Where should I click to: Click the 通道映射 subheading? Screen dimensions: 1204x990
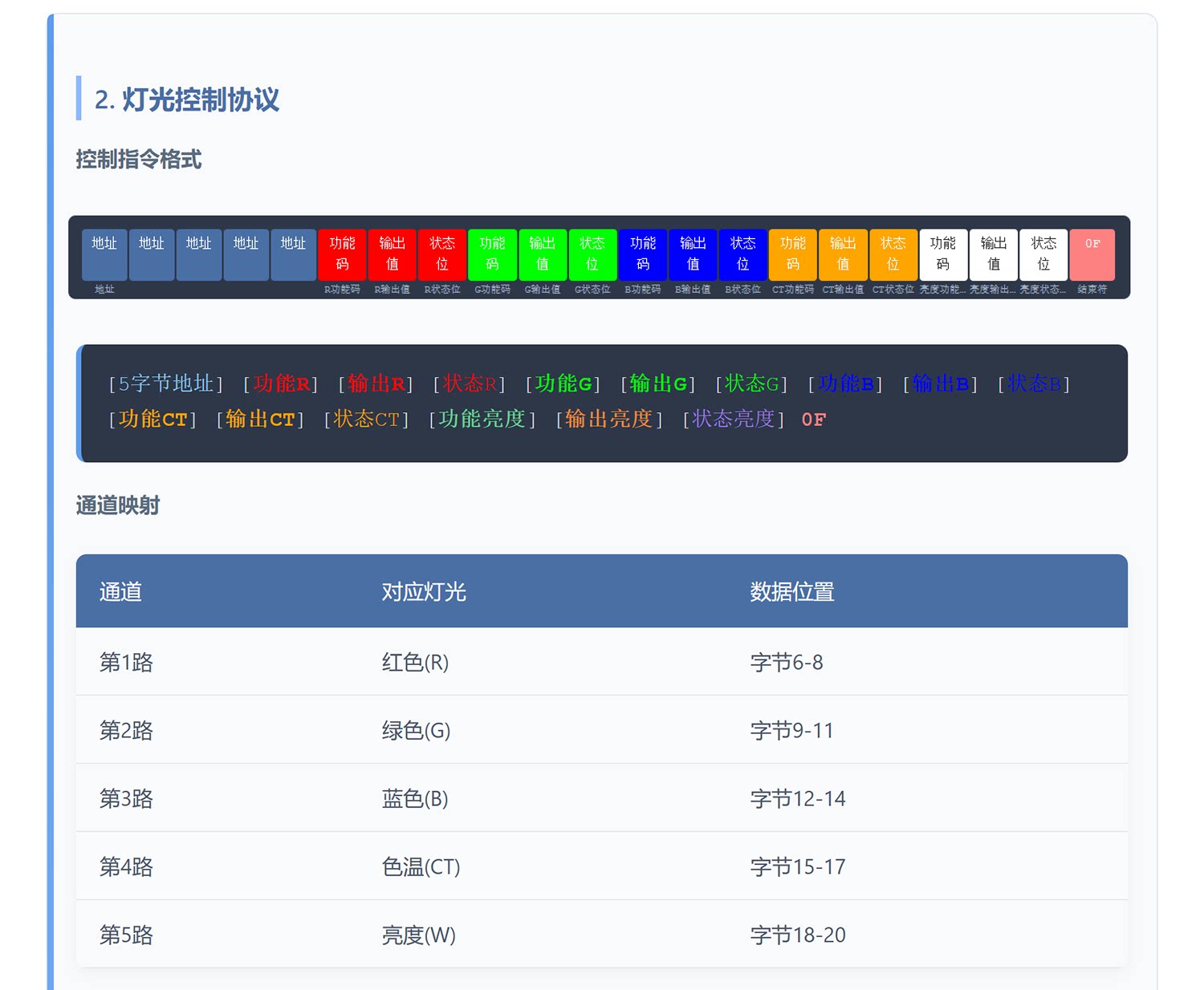coord(118,505)
